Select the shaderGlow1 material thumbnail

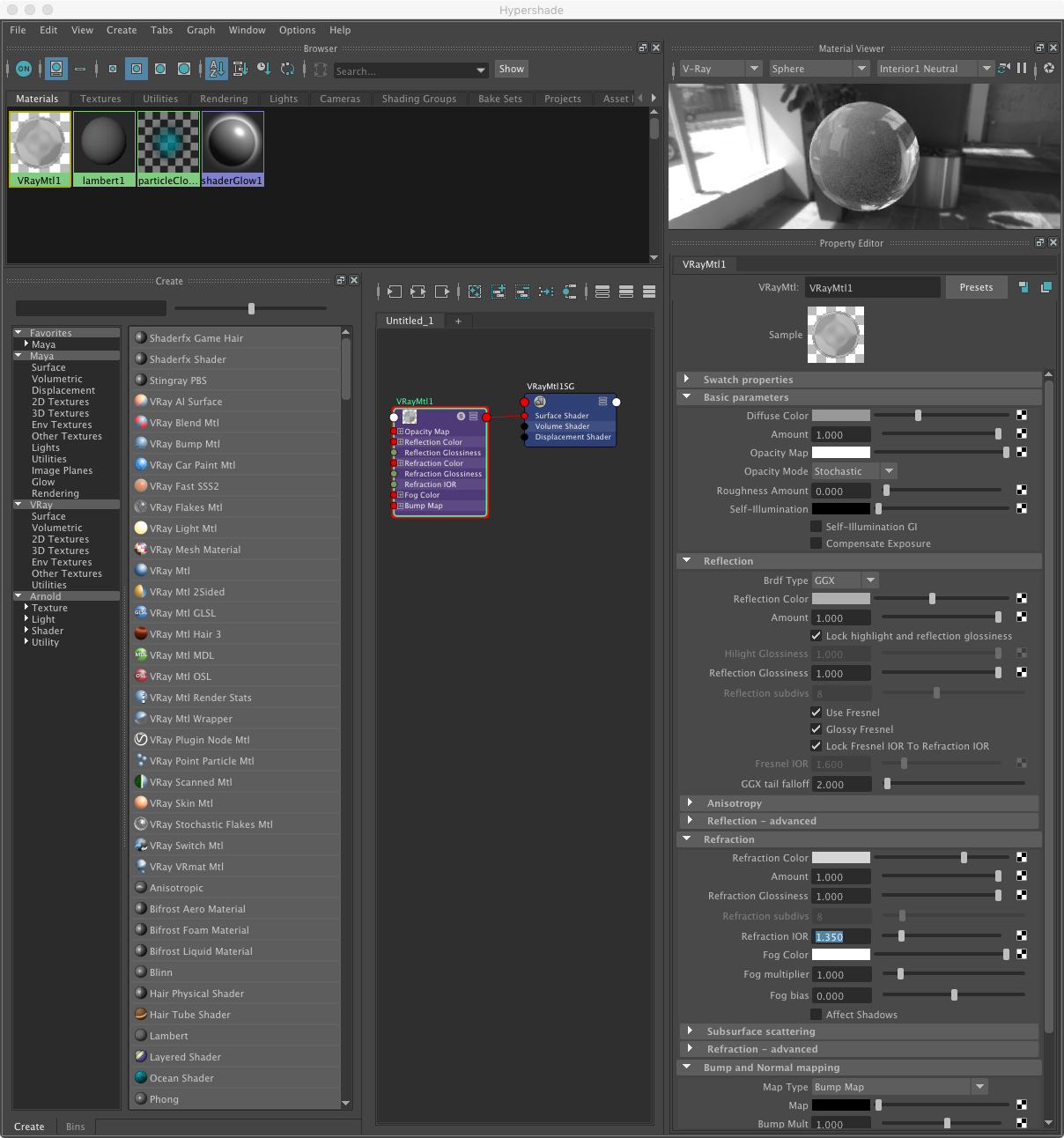click(233, 149)
